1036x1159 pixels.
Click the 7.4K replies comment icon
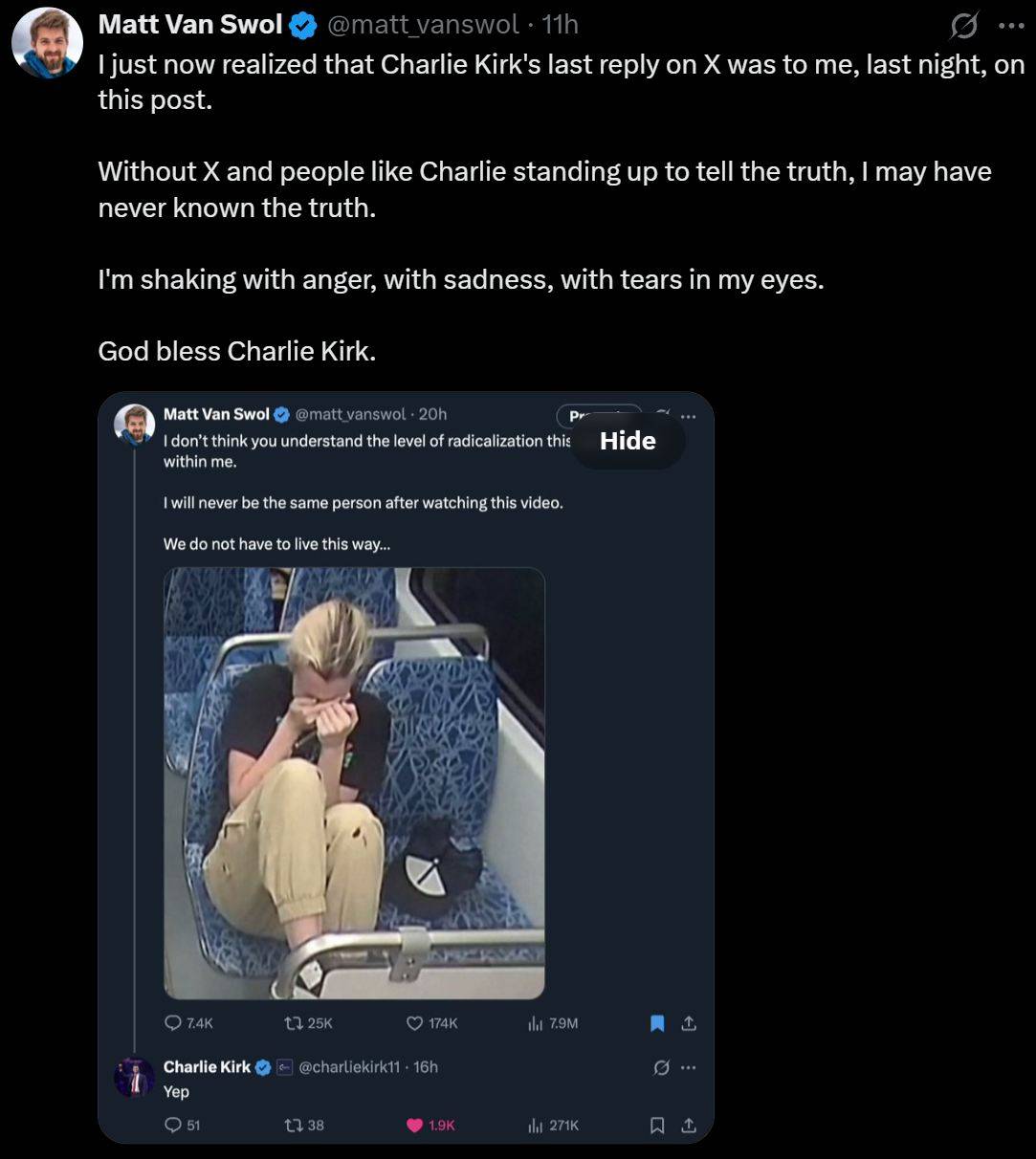173,1023
